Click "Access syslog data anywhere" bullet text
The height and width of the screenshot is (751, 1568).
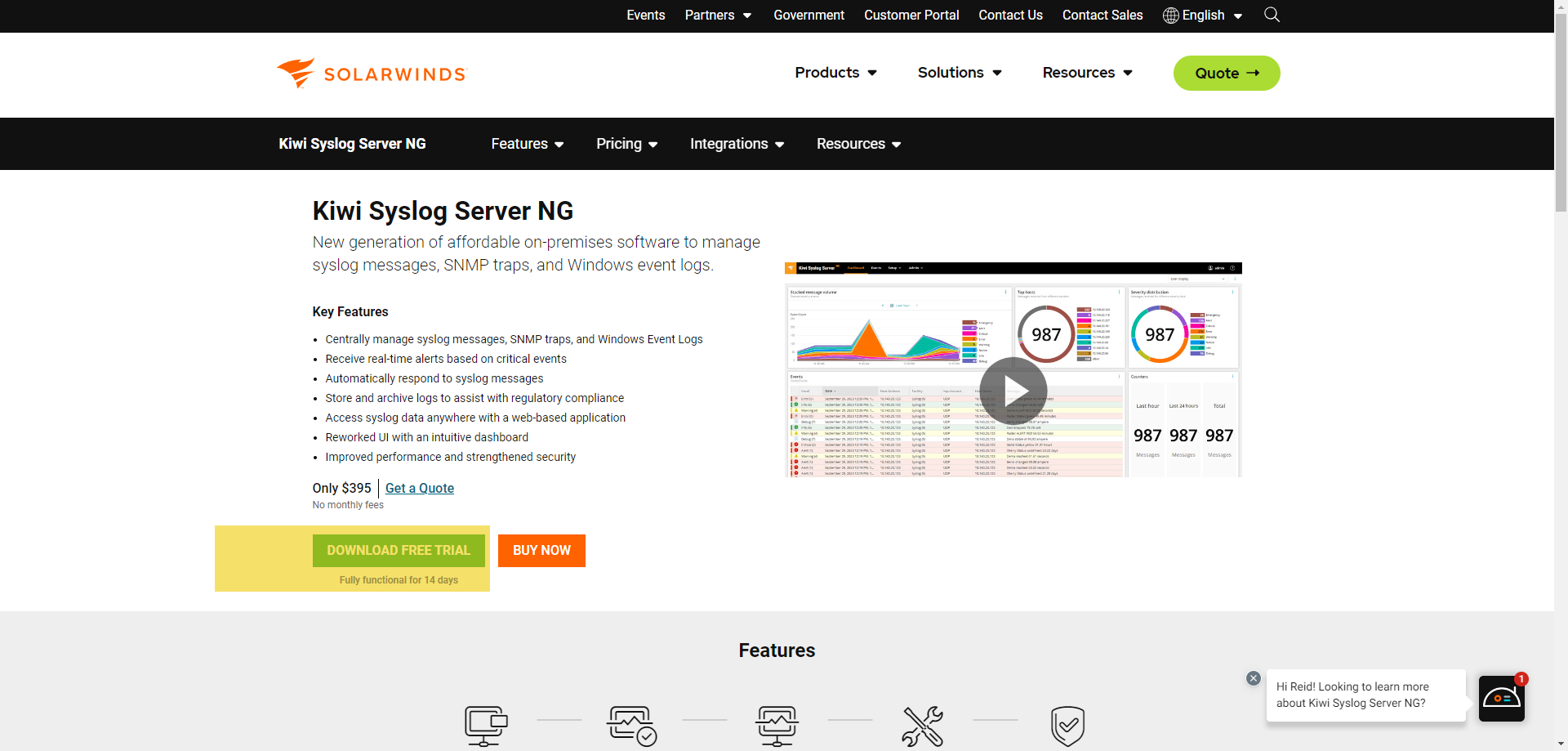[475, 418]
